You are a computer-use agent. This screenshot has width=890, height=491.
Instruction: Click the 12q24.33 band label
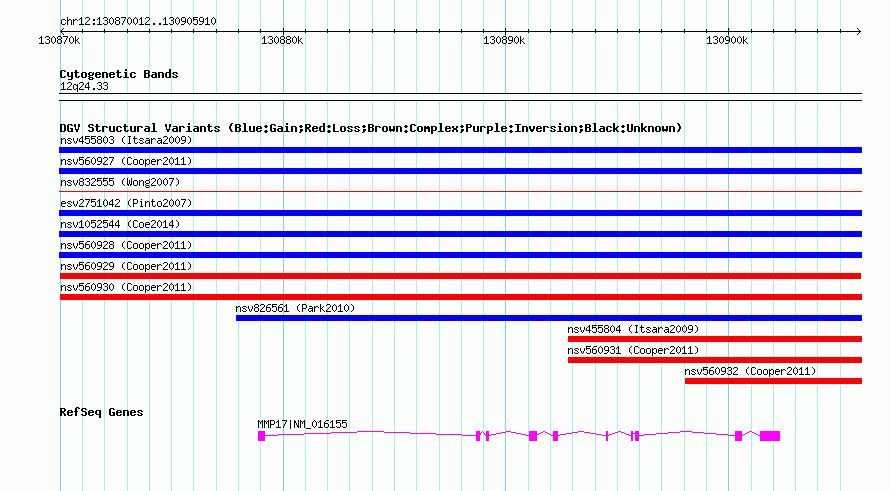[x=84, y=87]
